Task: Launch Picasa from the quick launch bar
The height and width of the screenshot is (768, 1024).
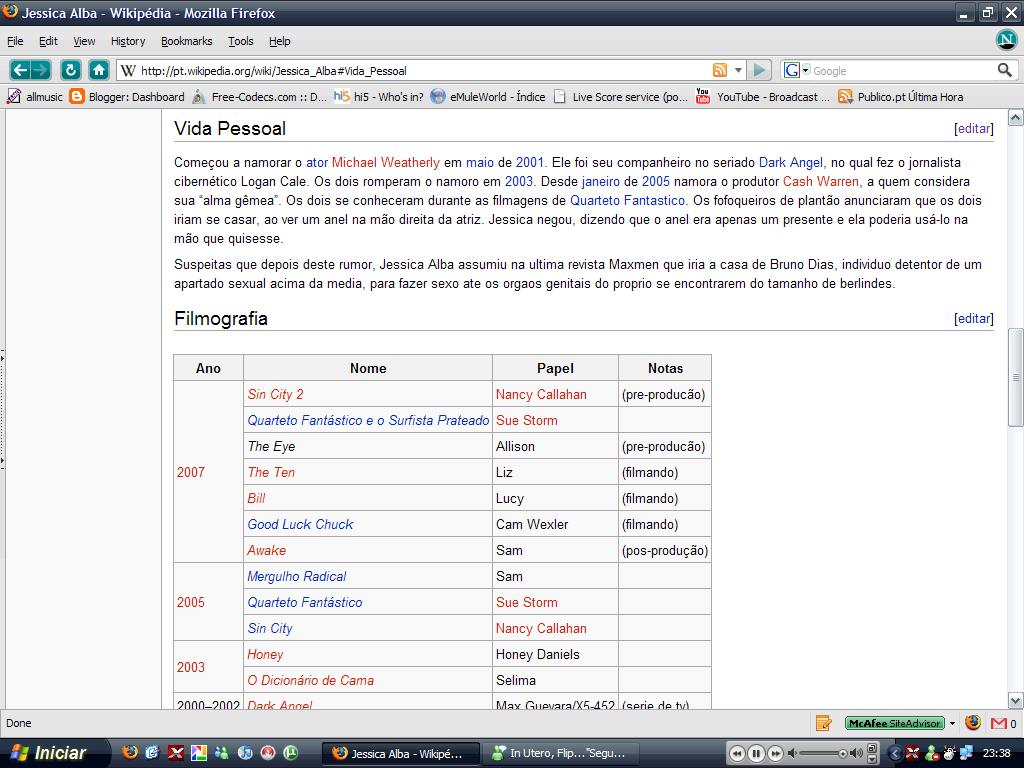Action: coord(199,752)
